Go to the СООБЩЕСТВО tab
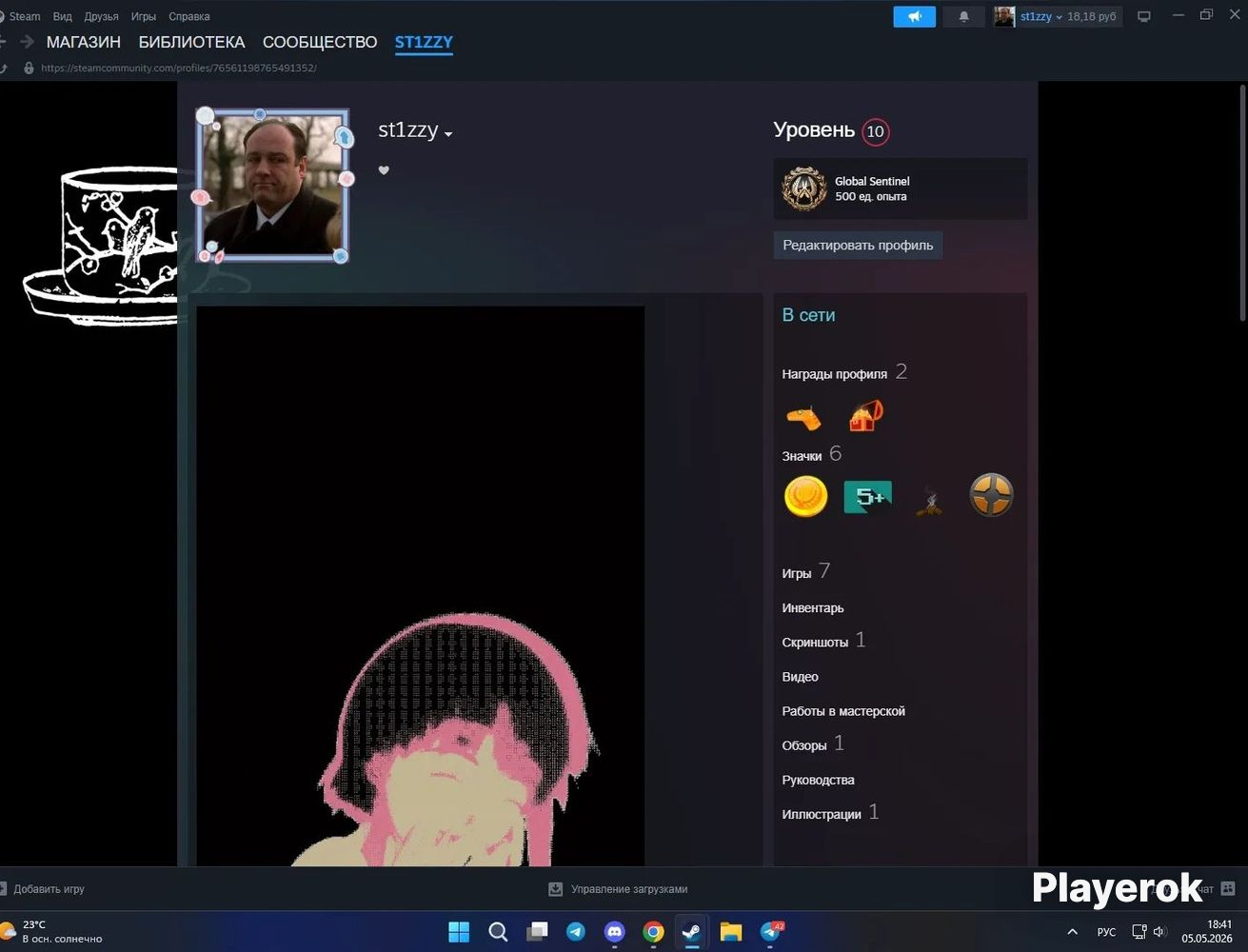The image size is (1248, 952). pos(320,42)
